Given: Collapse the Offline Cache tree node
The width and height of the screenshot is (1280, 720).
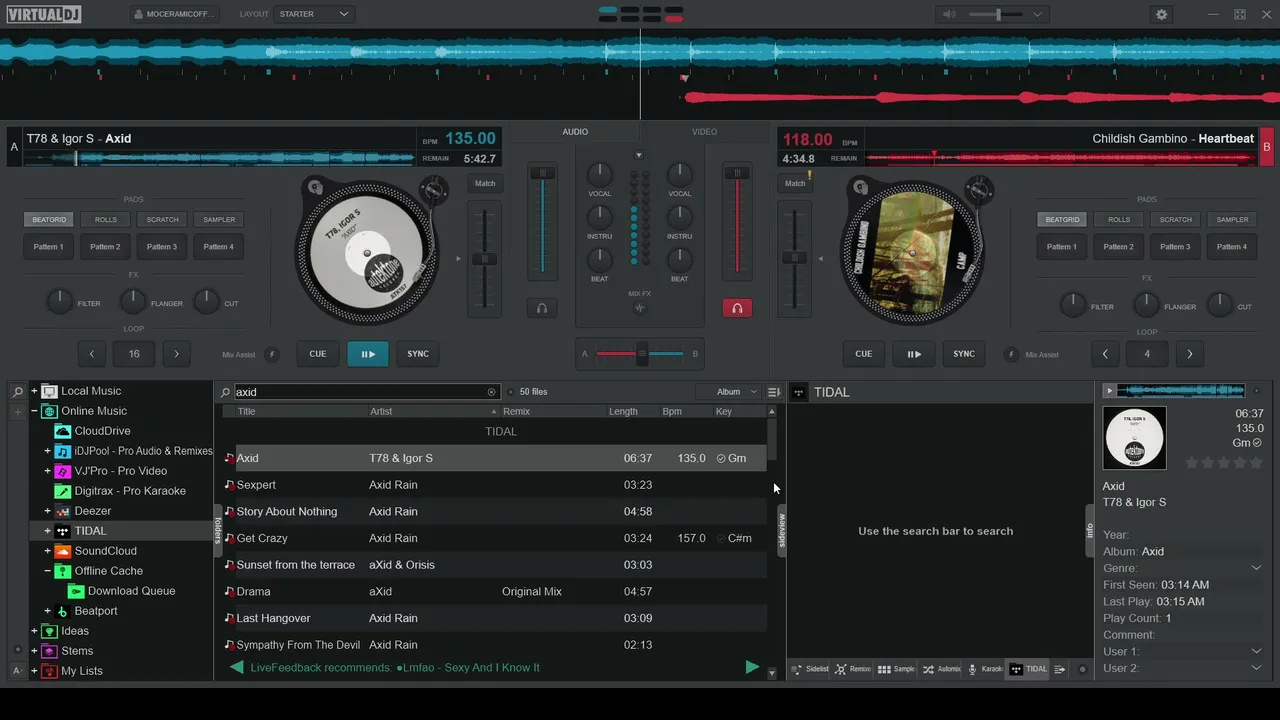Looking at the screenshot, I should click(47, 571).
